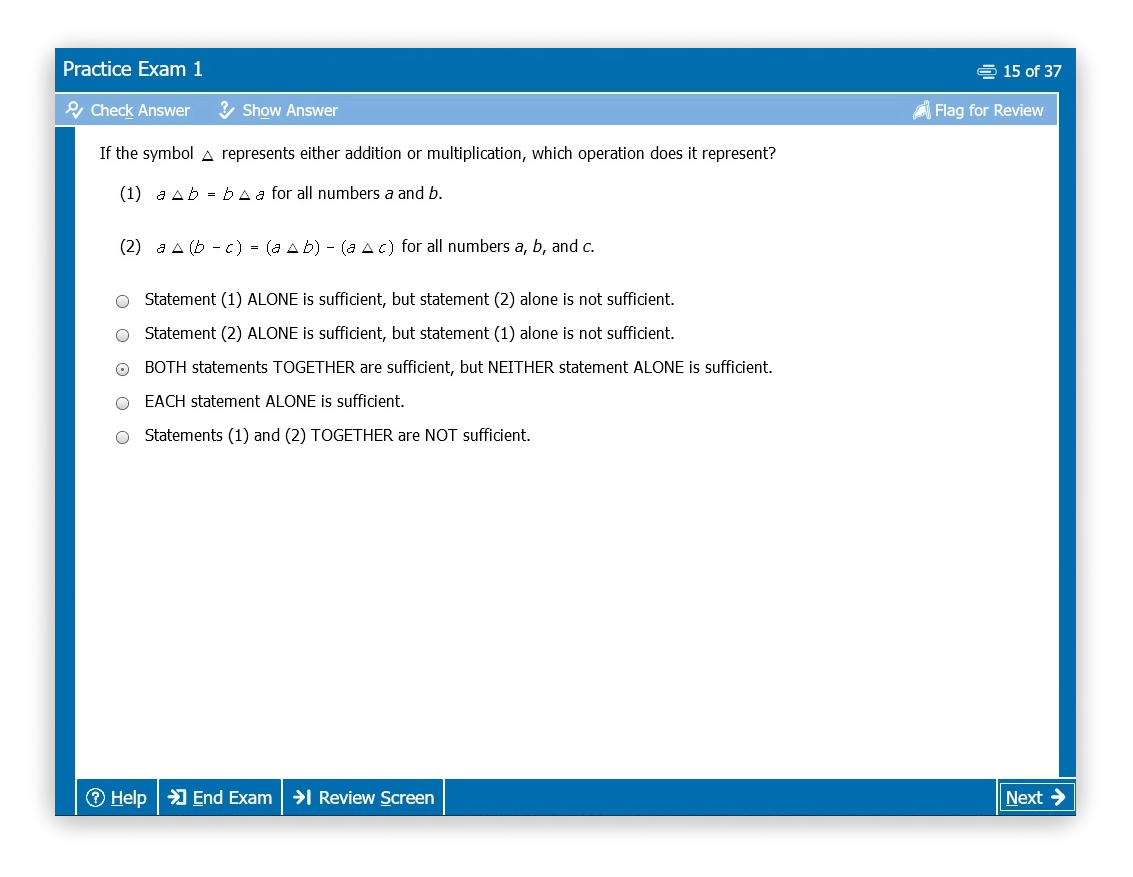The height and width of the screenshot is (877, 1133).
Task: Click text 'Statements (1) and (2) TOGETHER are NOT sufficient'
Action: tap(337, 435)
